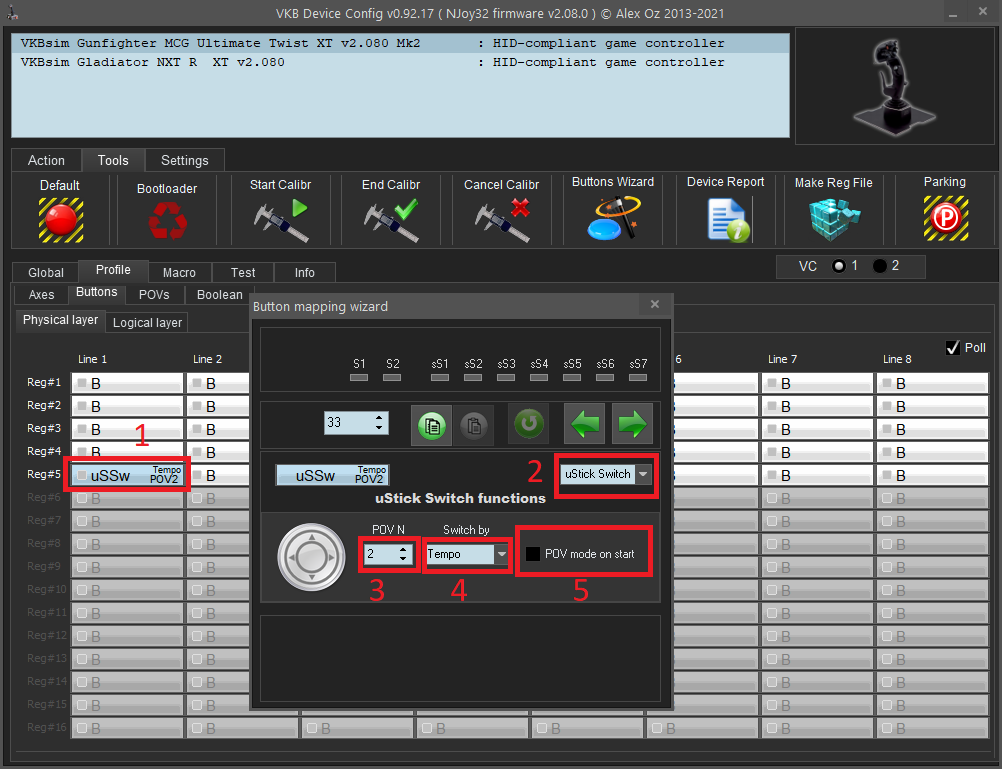Switch to the Boolean sub-tab
The height and width of the screenshot is (769, 1002).
coord(220,295)
